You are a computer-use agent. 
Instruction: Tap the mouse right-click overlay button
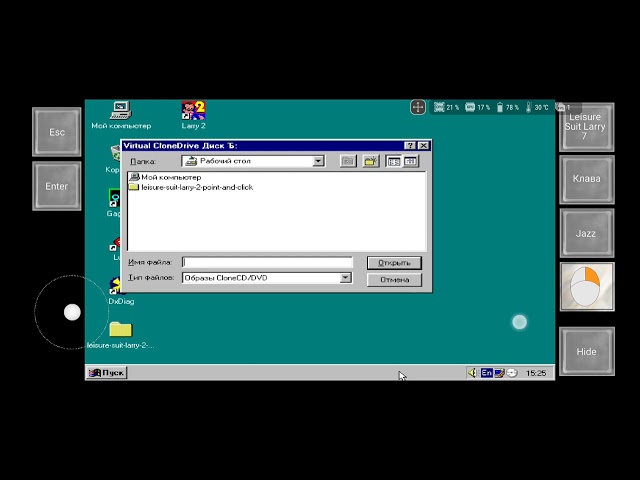(x=587, y=287)
